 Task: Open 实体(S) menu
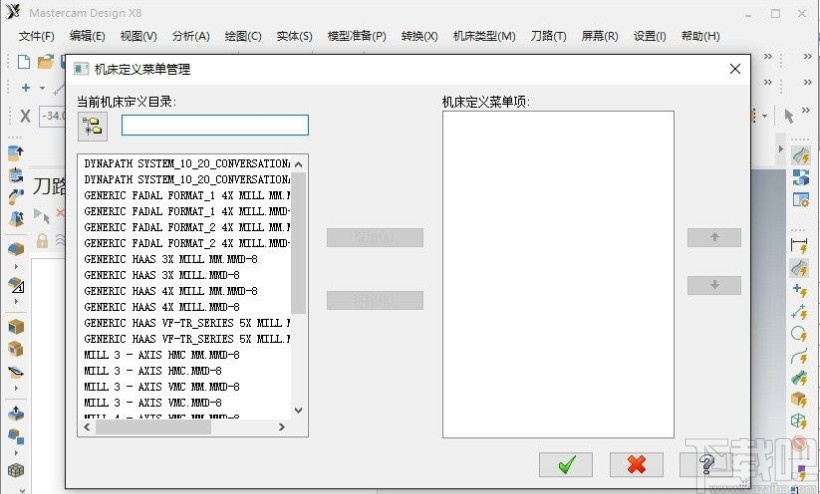click(294, 36)
